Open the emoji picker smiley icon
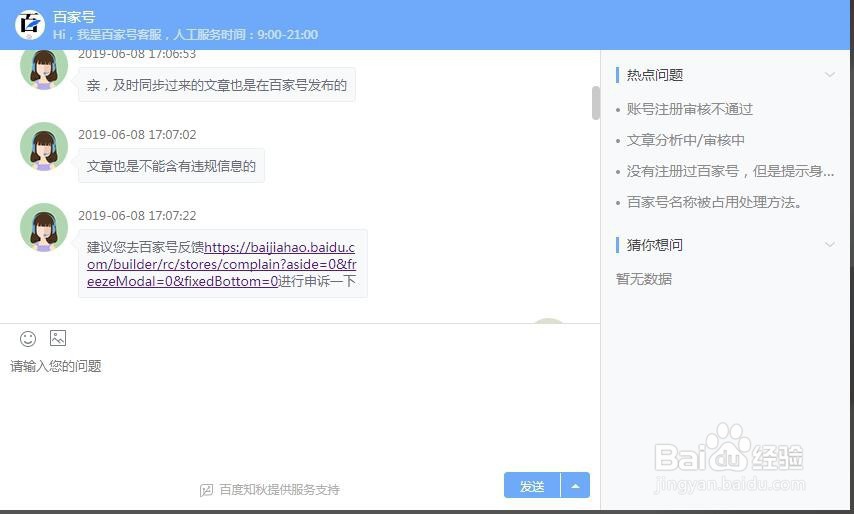Viewport: 854px width, 514px height. [28, 339]
